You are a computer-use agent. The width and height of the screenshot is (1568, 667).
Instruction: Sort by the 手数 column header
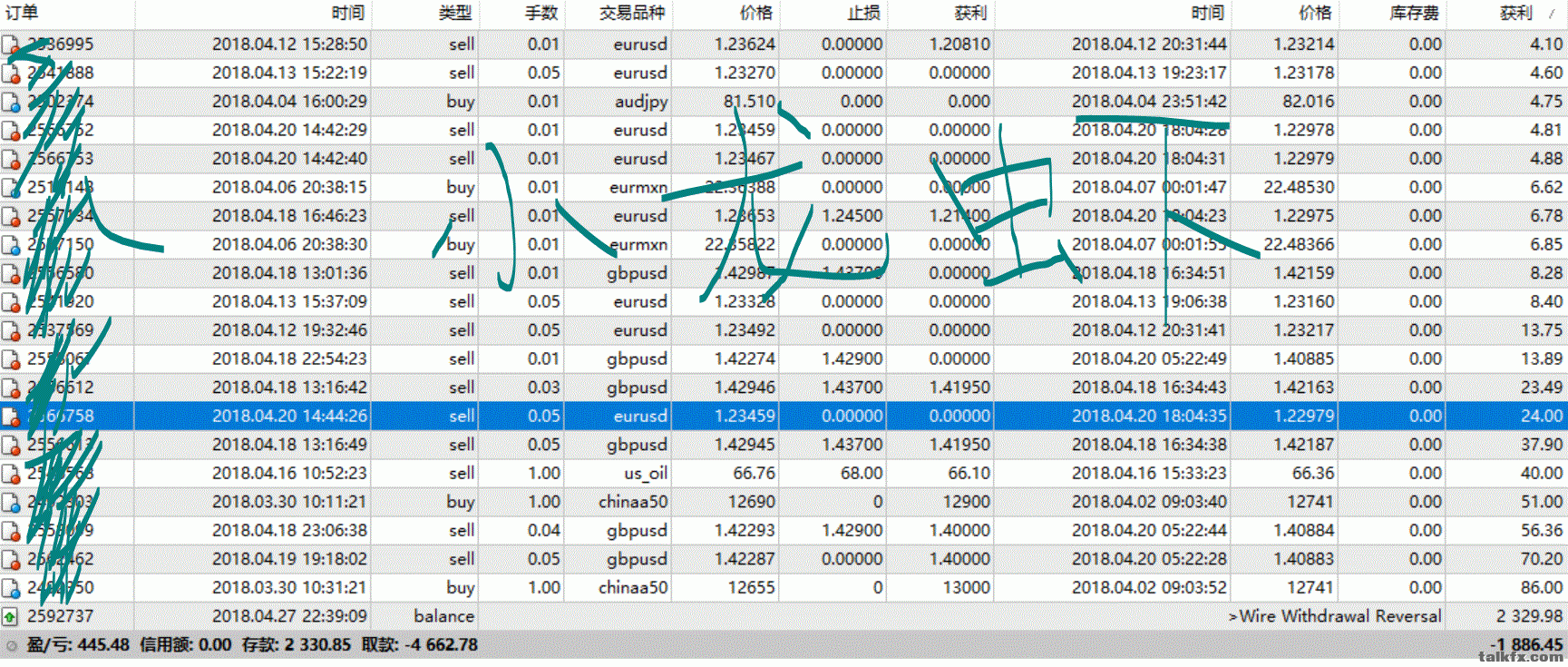coord(541,13)
